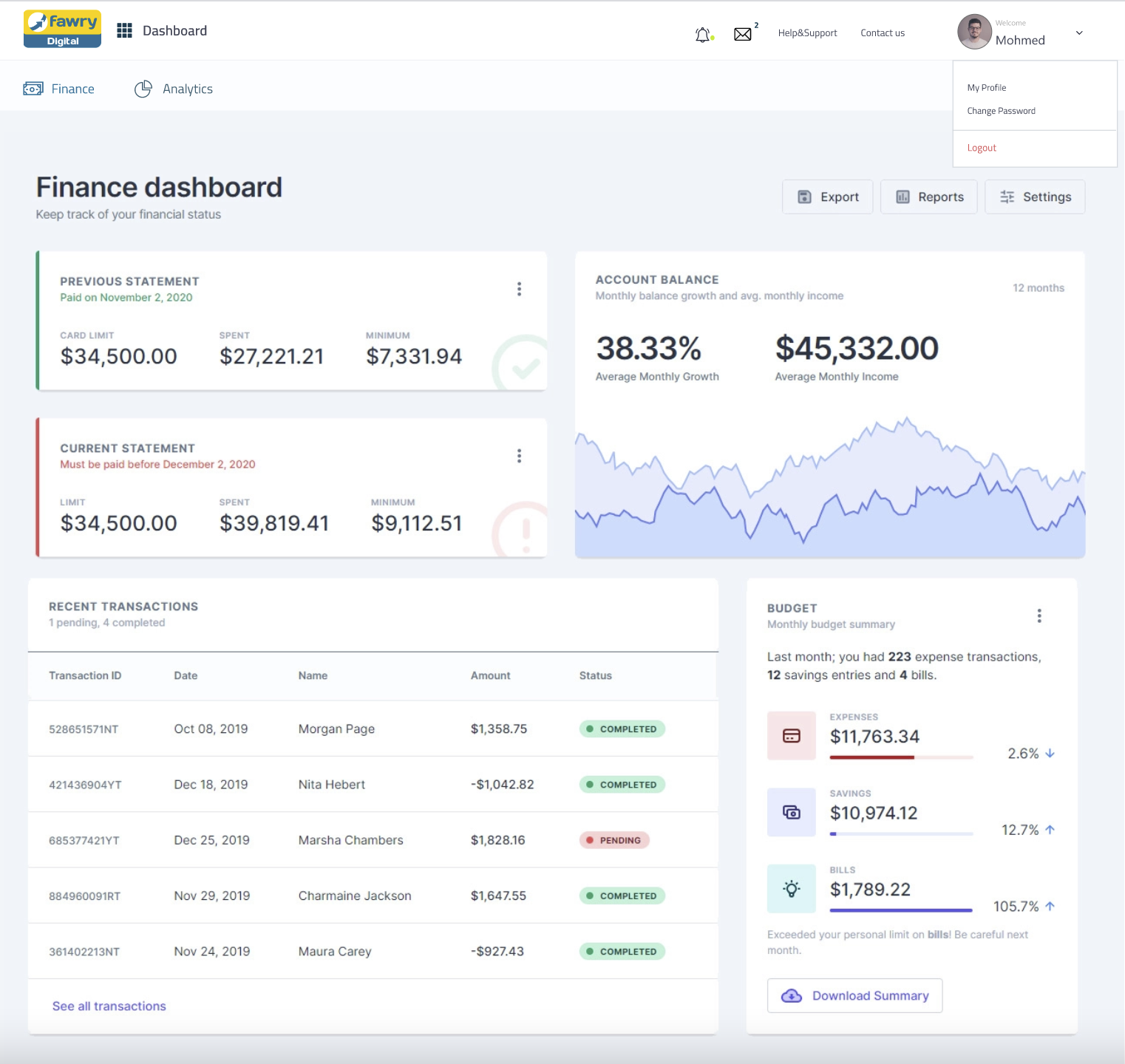The image size is (1125, 1064).
Task: Click the account balance area chart
Action: pos(829,488)
